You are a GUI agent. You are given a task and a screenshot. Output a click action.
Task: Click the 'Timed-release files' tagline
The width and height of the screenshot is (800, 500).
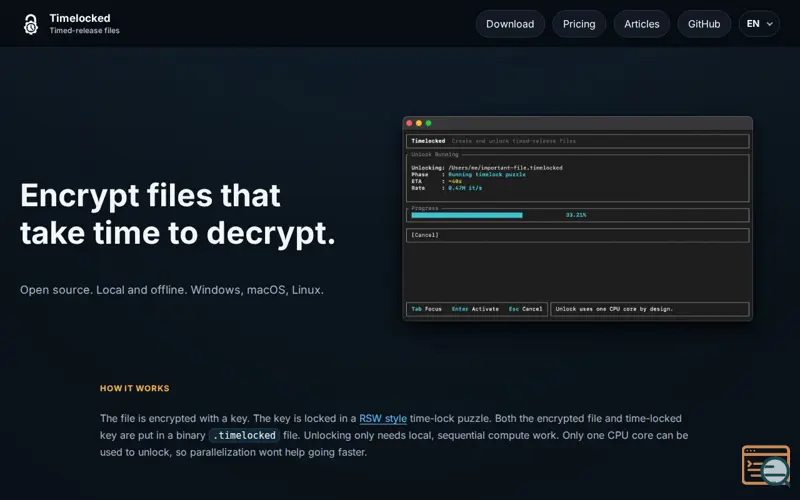[x=85, y=31]
